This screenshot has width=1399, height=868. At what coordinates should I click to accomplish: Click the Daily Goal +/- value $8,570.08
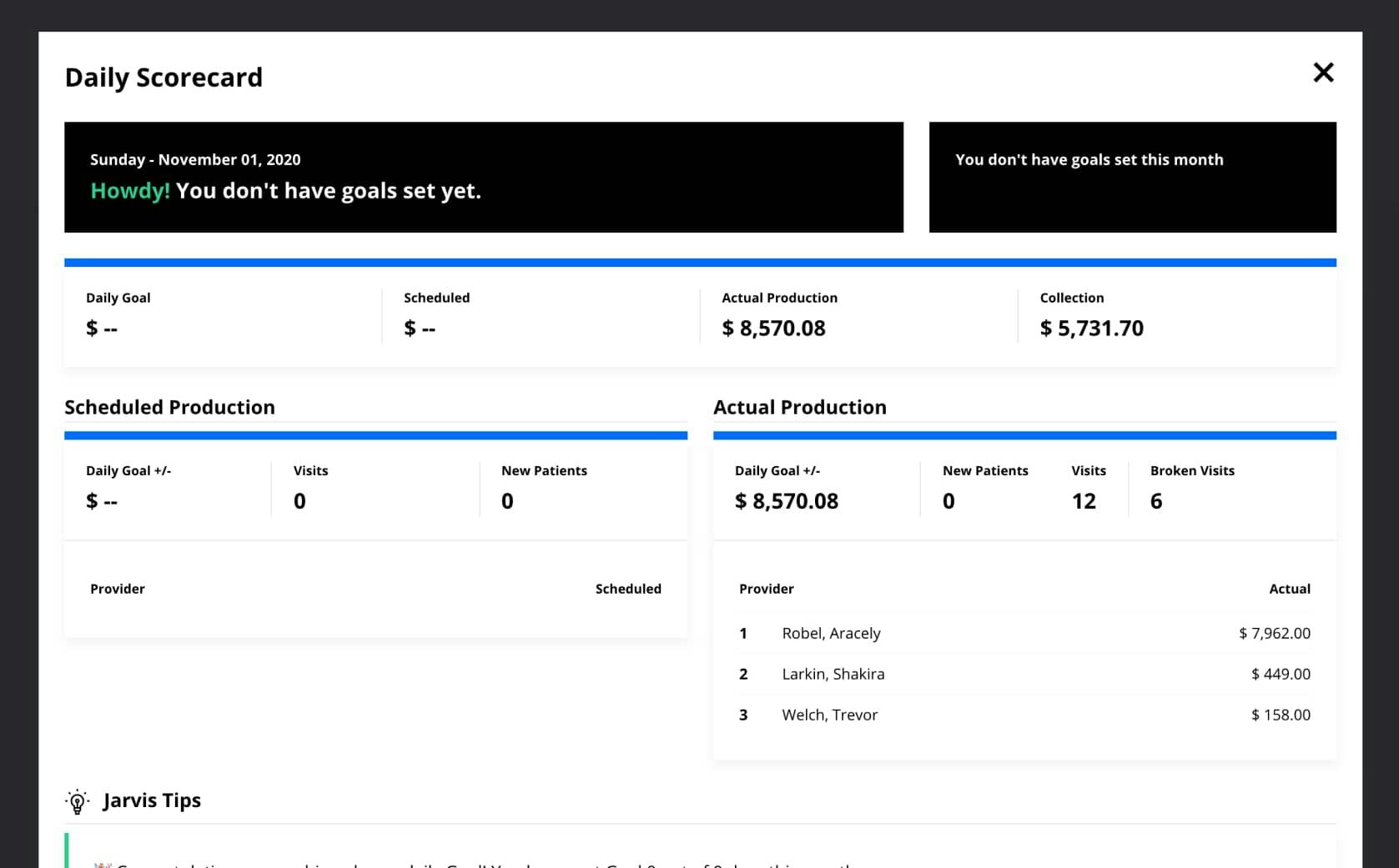(787, 501)
